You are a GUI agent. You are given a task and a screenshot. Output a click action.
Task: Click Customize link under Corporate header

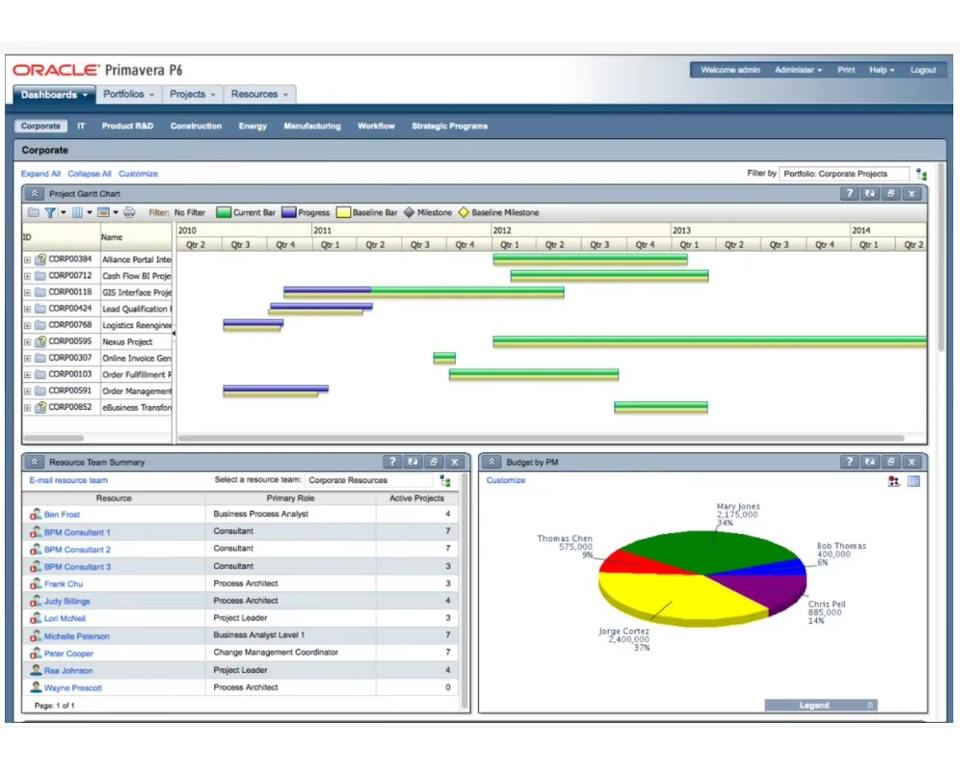pyautogui.click(x=138, y=174)
